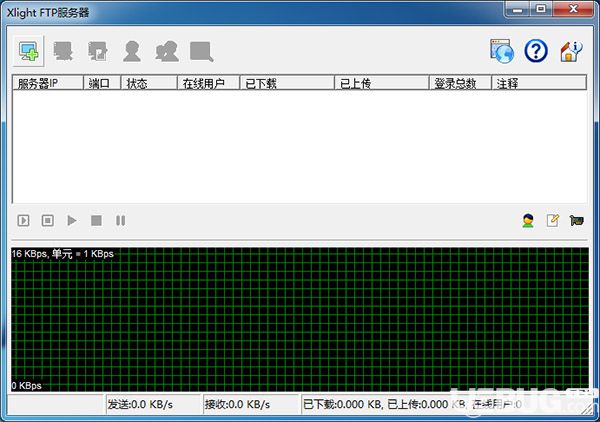Viewport: 600px width, 422px height.
Task: Click 已下载:0.000 KB status bar entry
Action: click(x=342, y=404)
